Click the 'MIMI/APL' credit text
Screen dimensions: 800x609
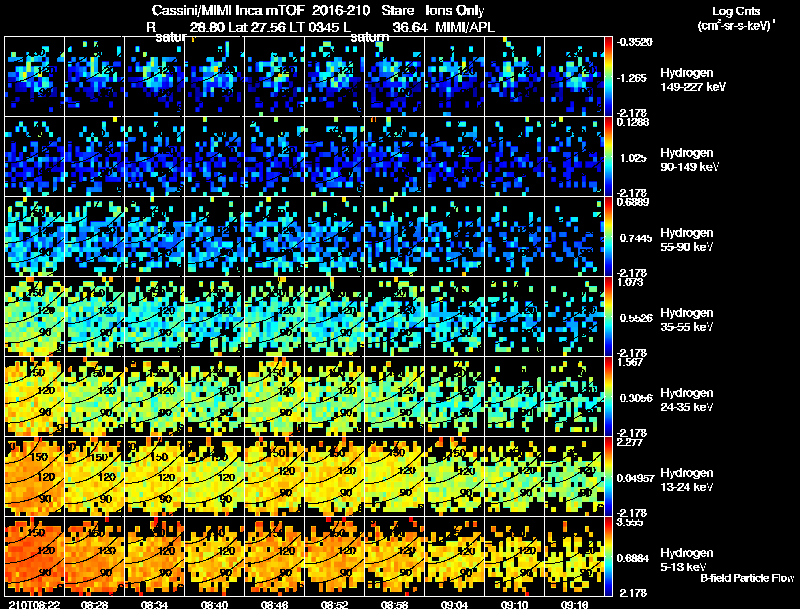tap(465, 28)
